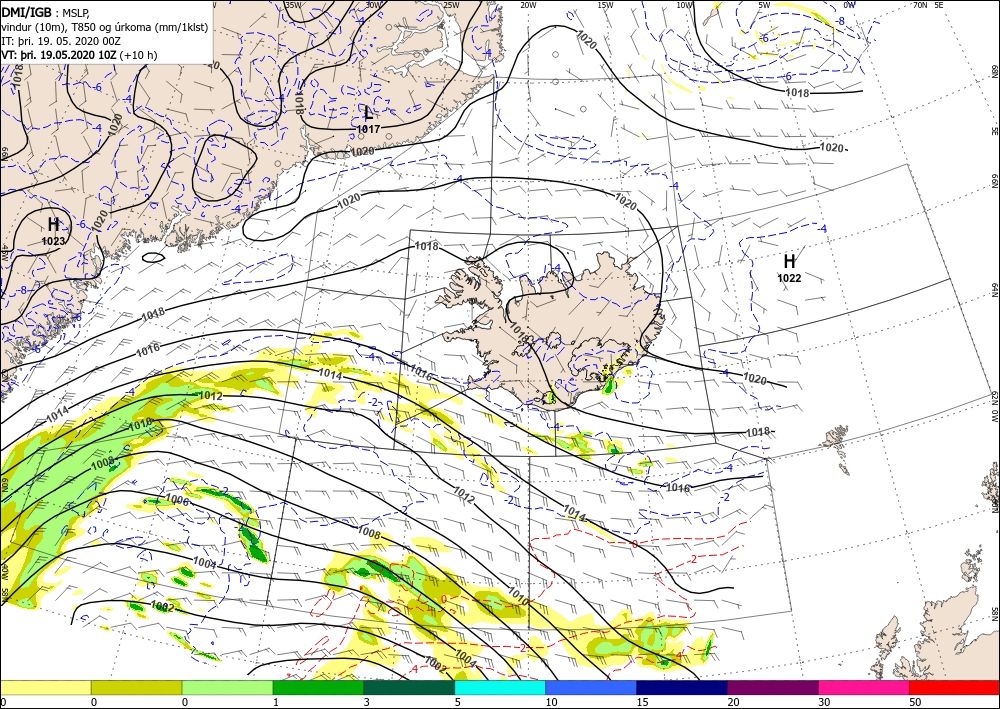The image size is (1000, 709).
Task: Click the '1006' isobar label
Action: (177, 500)
